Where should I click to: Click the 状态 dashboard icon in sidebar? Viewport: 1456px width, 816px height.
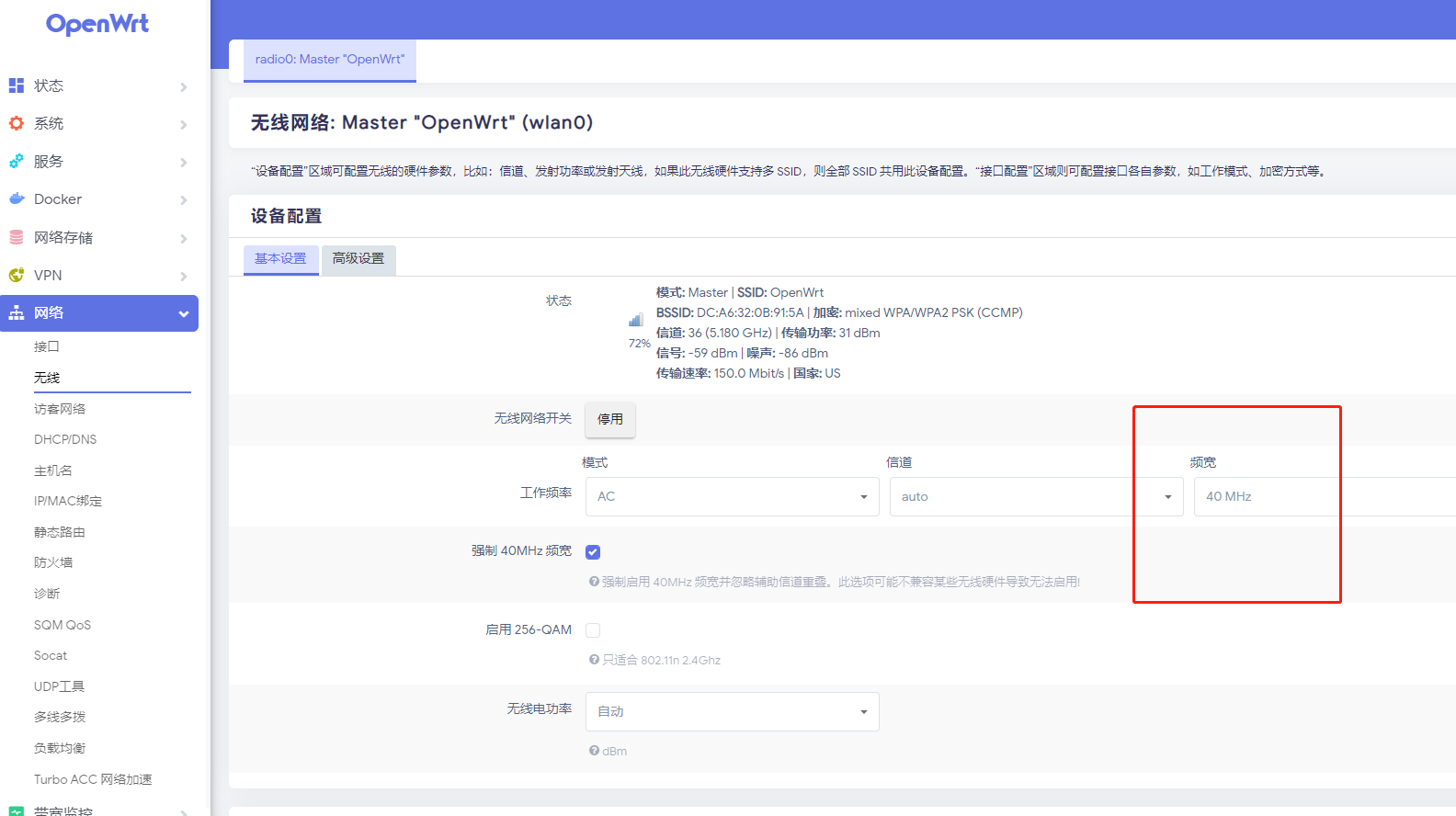[x=17, y=85]
